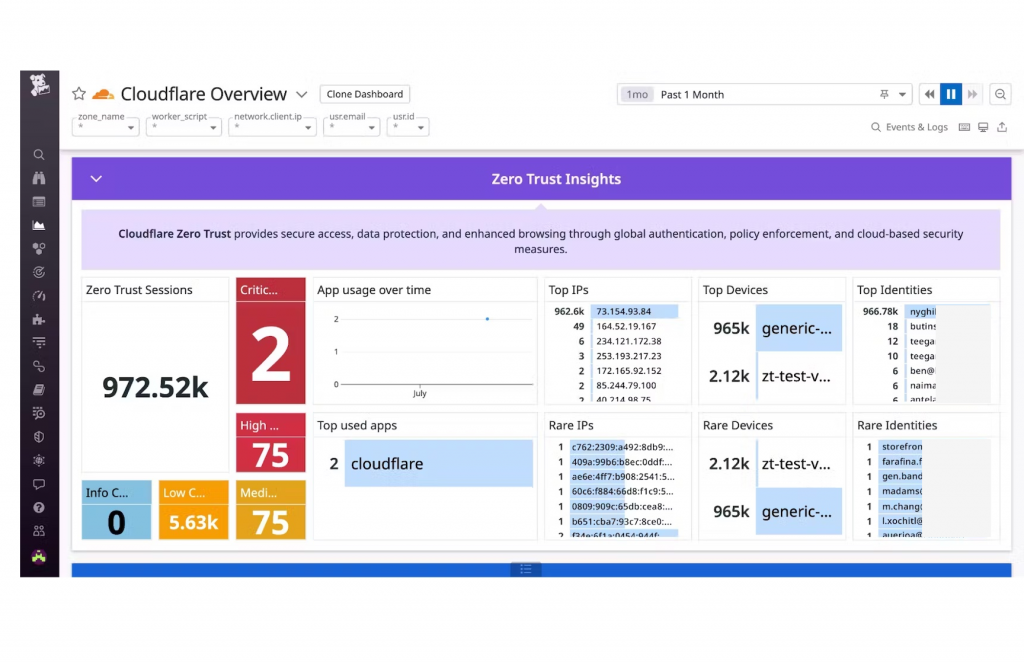Click the data point in App usage chart
1024x662 pixels.
(x=487, y=319)
